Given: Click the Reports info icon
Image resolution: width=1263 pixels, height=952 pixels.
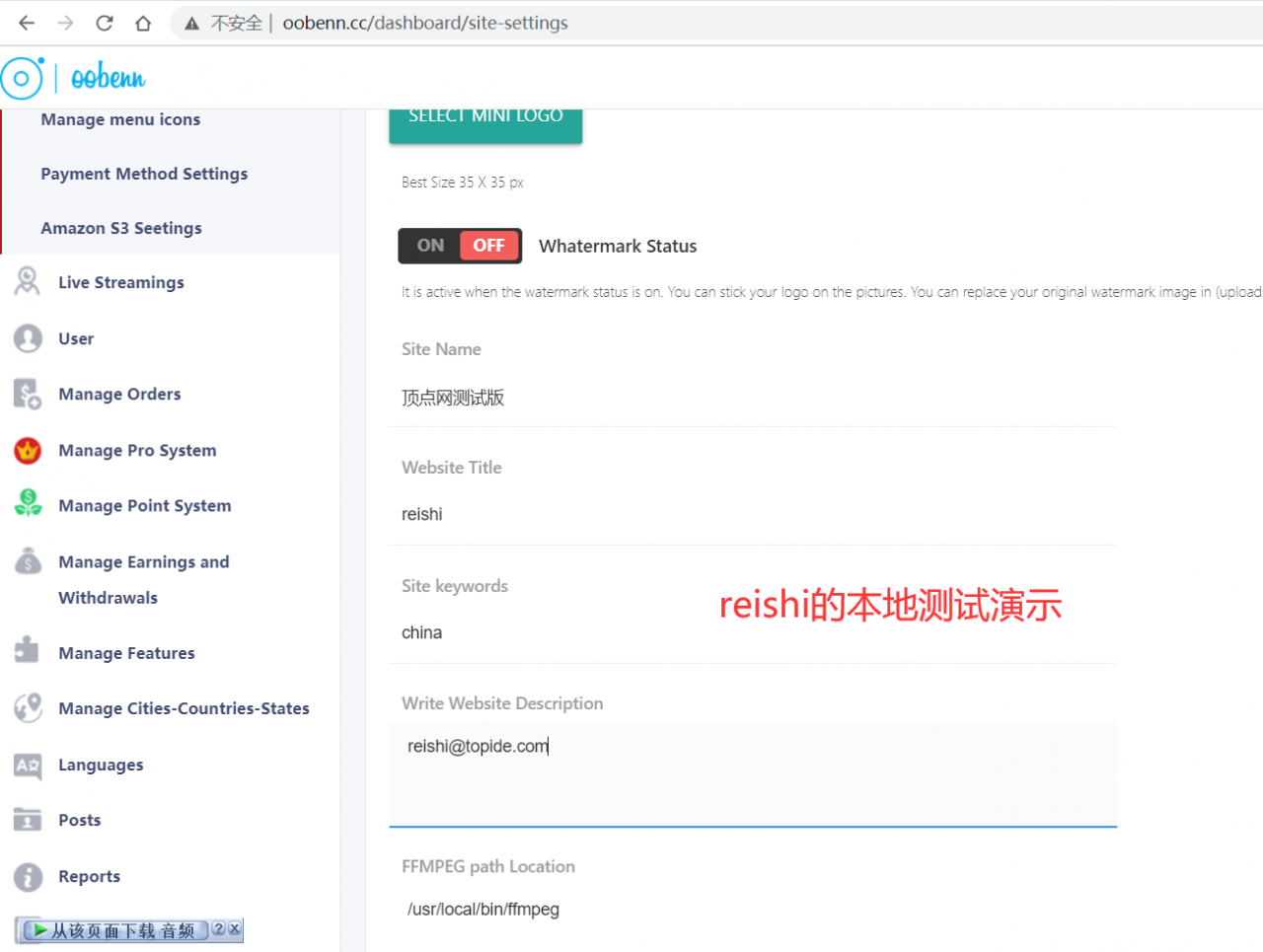Looking at the screenshot, I should 28,876.
